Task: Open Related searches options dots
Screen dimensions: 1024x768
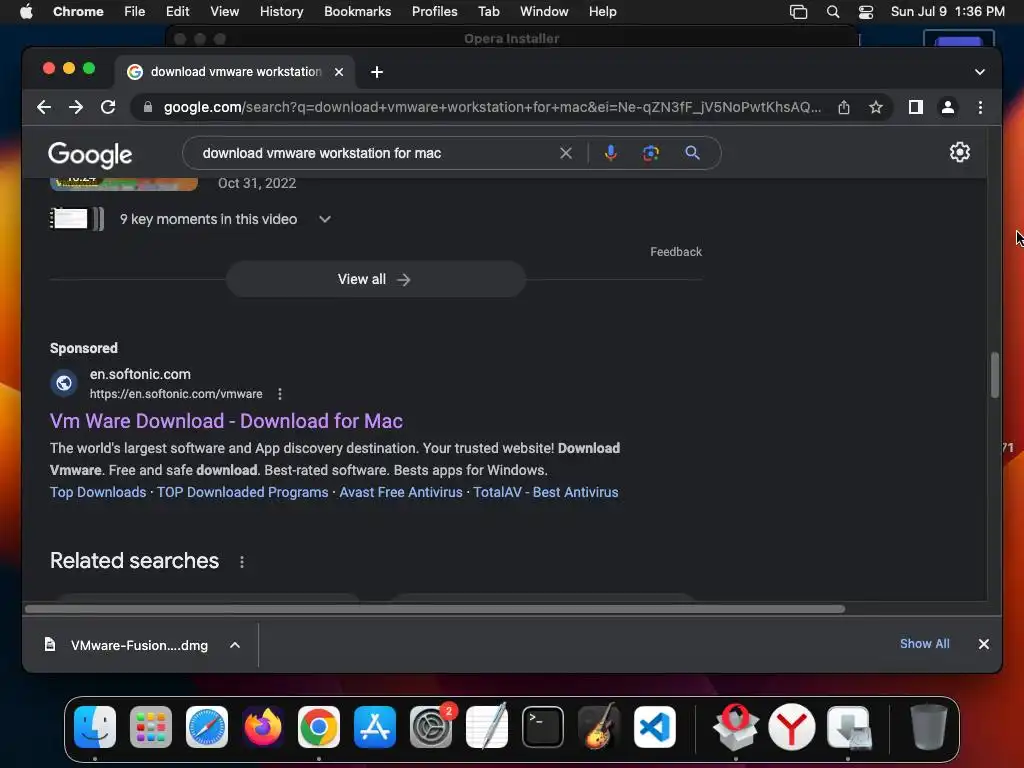Action: (x=242, y=562)
